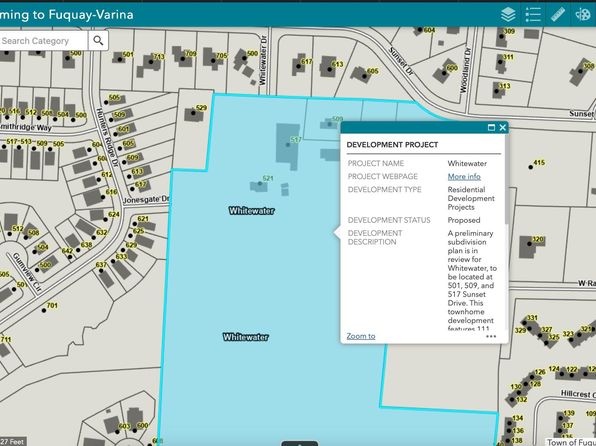Click address point 415 on map
Screen dimensions: 596x446
pos(531,167)
